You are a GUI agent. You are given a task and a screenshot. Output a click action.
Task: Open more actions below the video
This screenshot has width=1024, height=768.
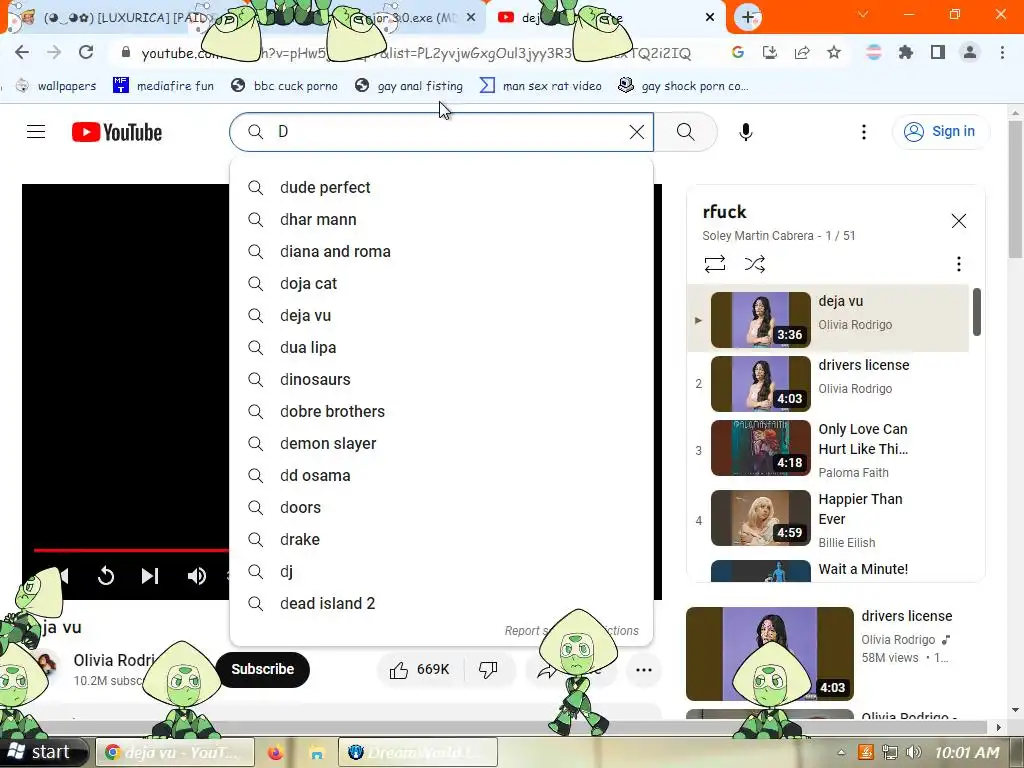(x=644, y=669)
